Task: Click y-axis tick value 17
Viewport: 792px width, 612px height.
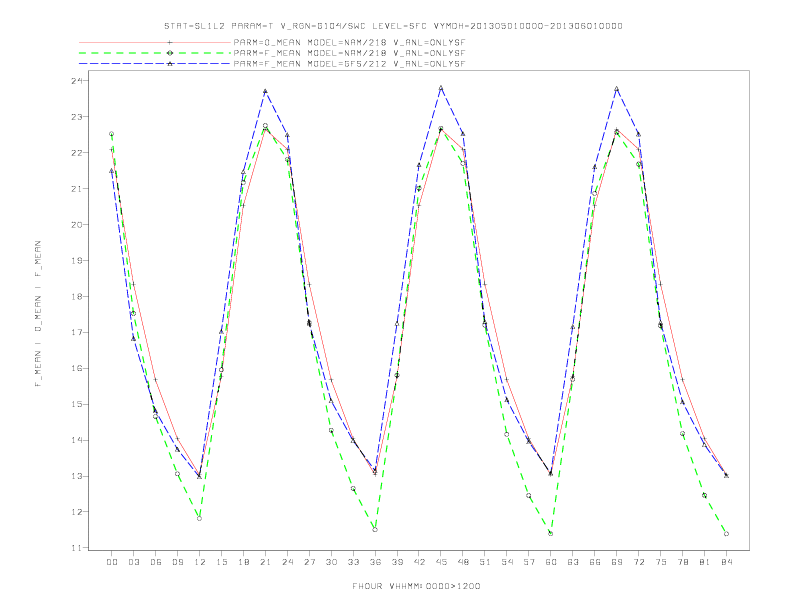Action: click(x=79, y=332)
